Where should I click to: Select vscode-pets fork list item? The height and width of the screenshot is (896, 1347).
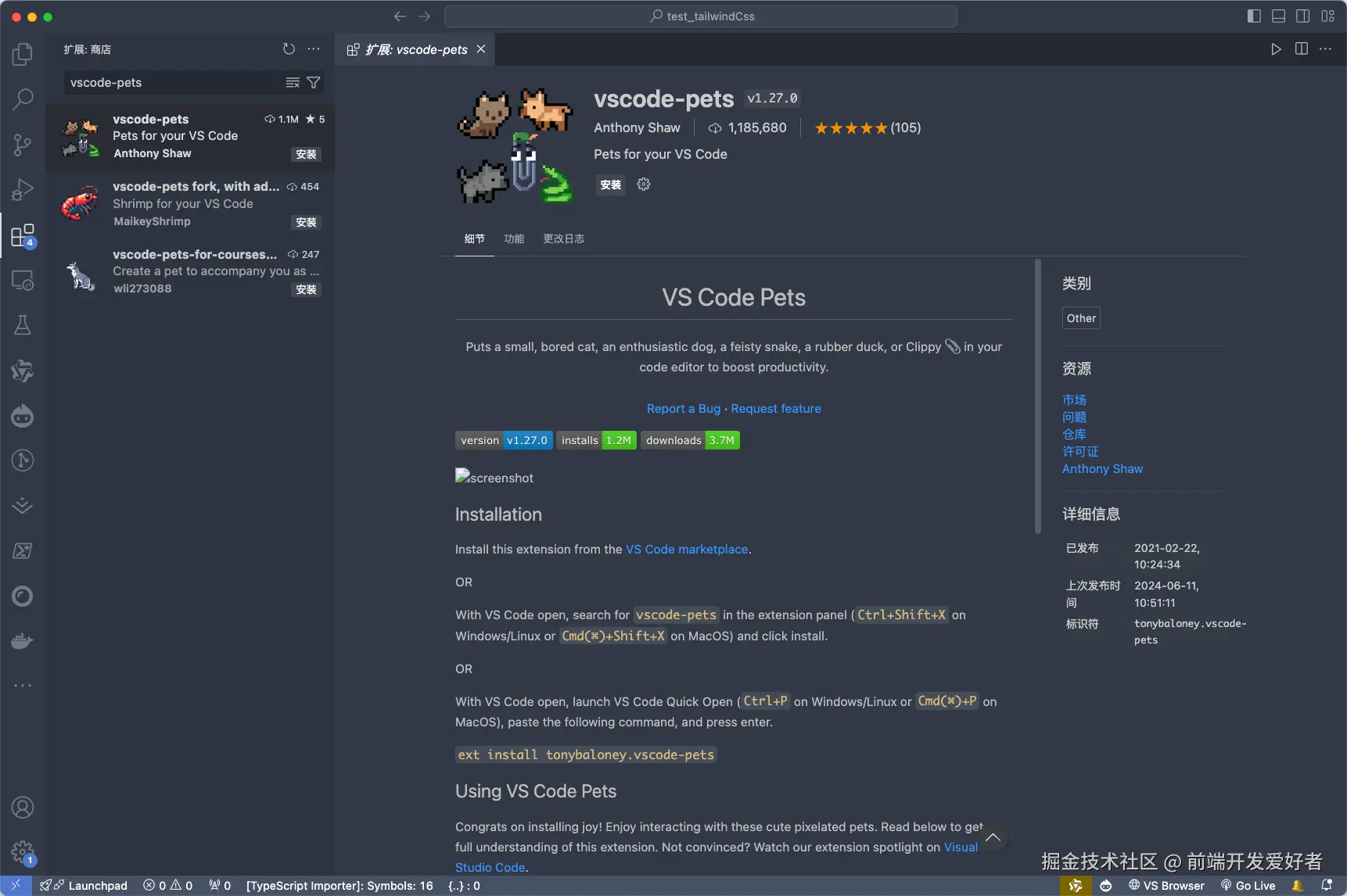point(191,205)
